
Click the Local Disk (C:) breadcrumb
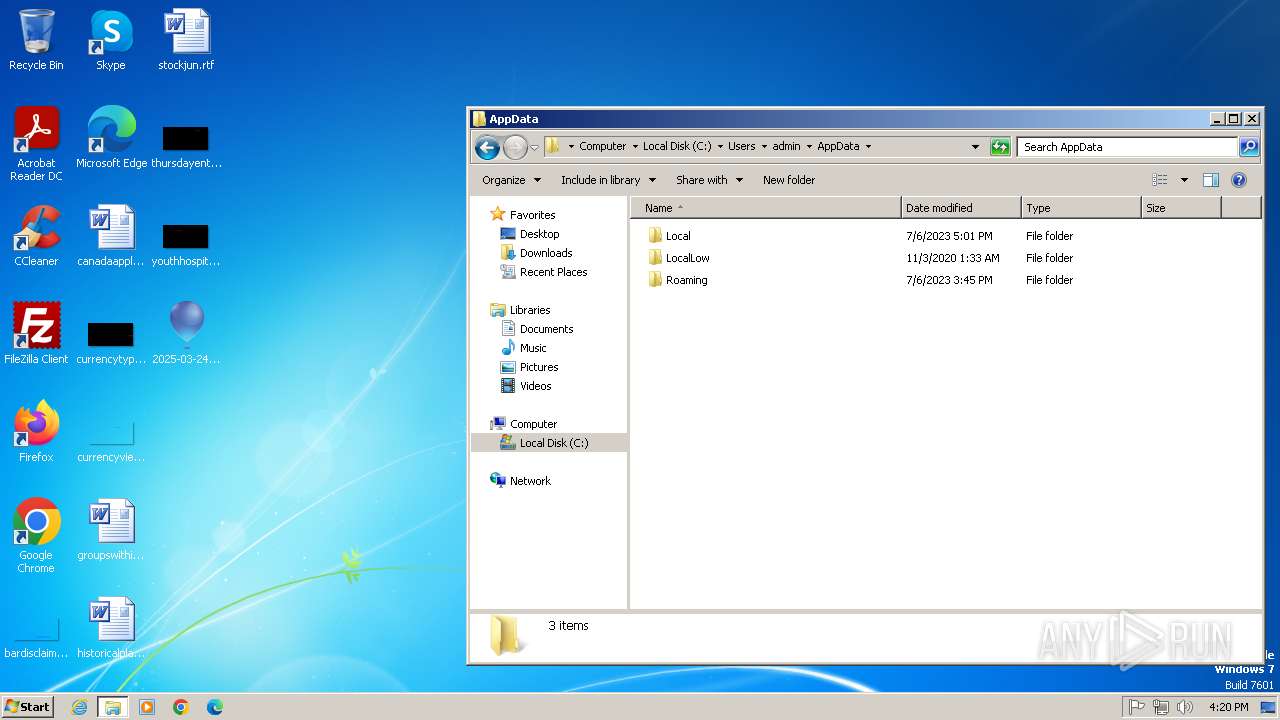[677, 147]
